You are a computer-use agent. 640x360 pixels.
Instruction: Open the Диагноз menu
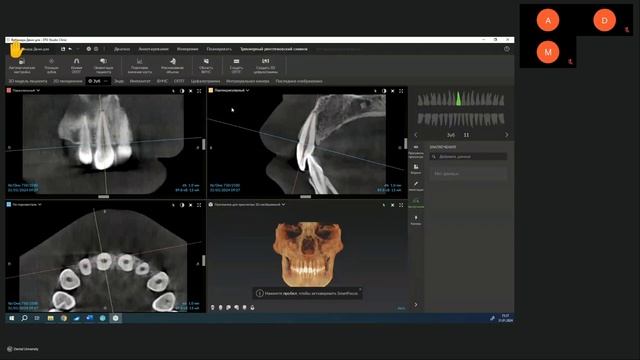[122, 49]
